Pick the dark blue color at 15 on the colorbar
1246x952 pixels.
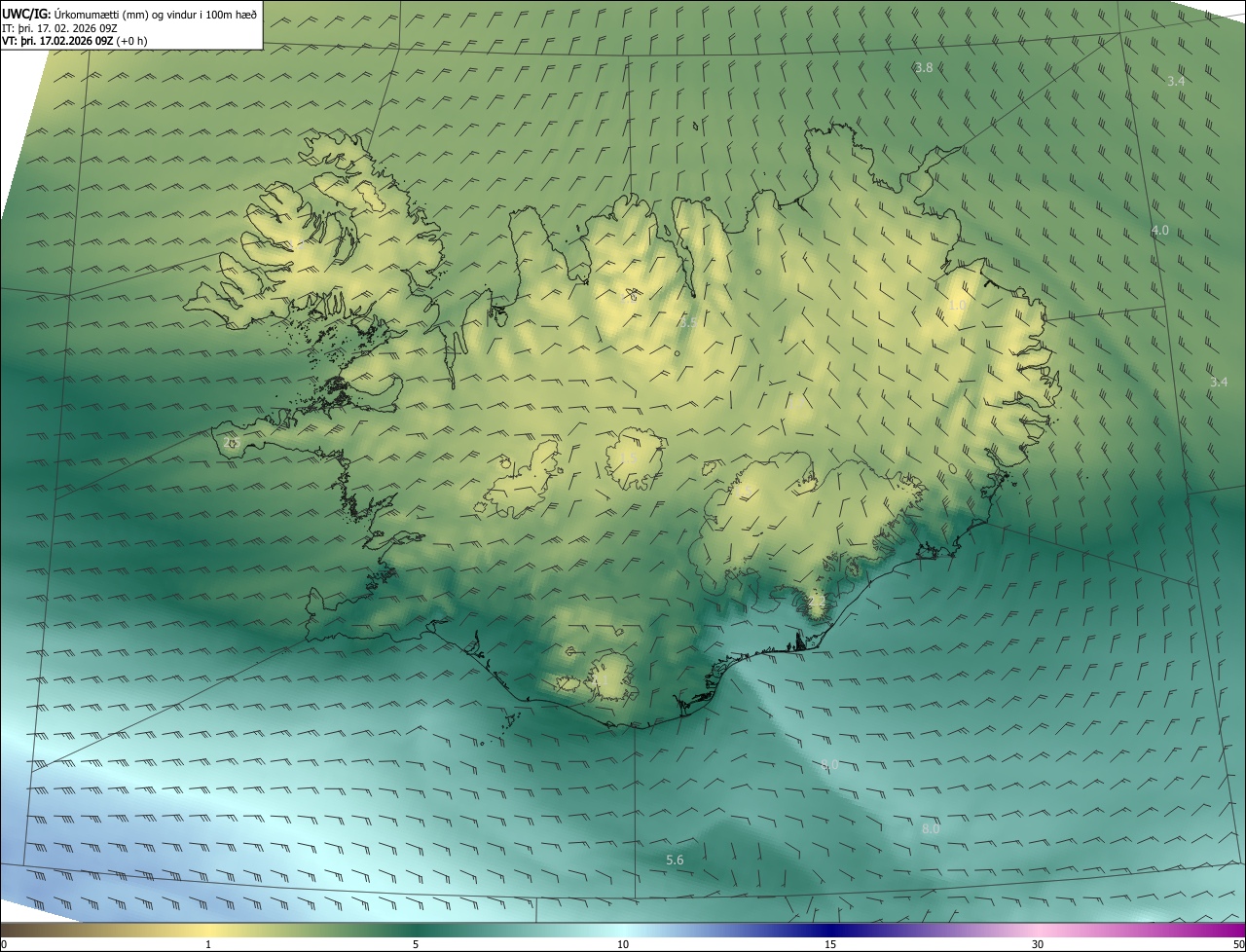830,931
